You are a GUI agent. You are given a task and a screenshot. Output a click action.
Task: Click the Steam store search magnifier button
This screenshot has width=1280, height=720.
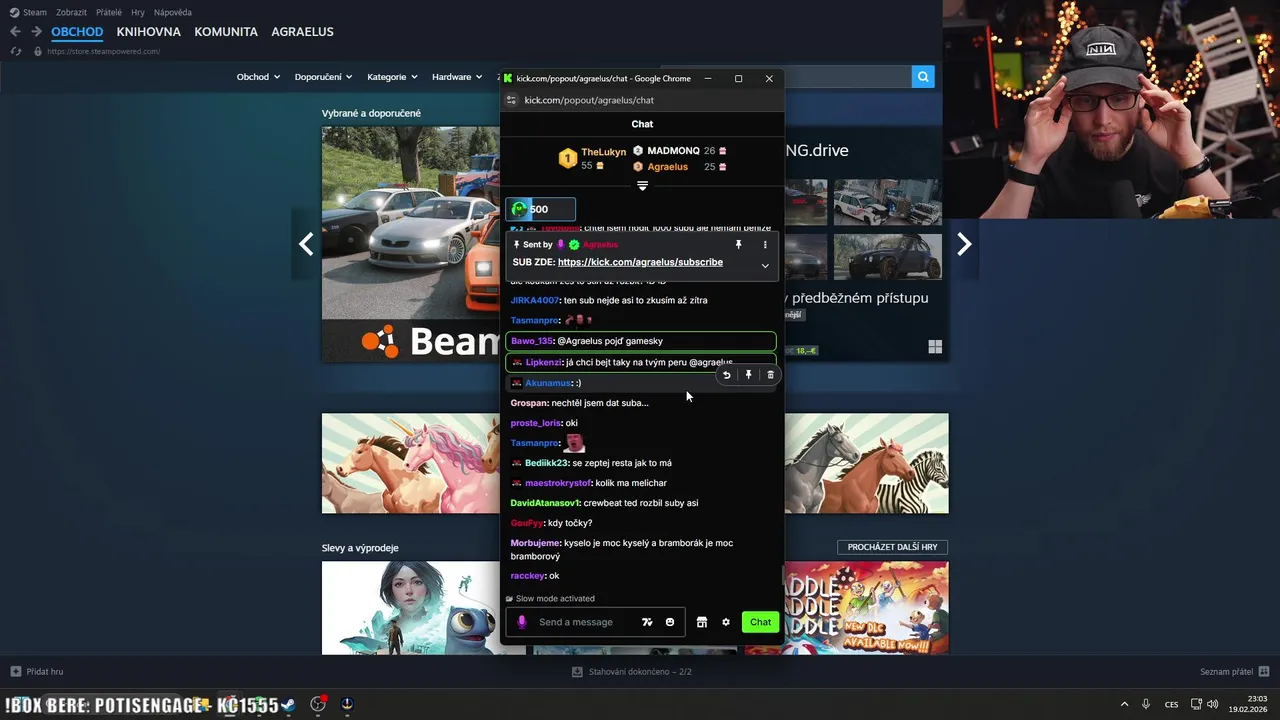click(x=923, y=76)
